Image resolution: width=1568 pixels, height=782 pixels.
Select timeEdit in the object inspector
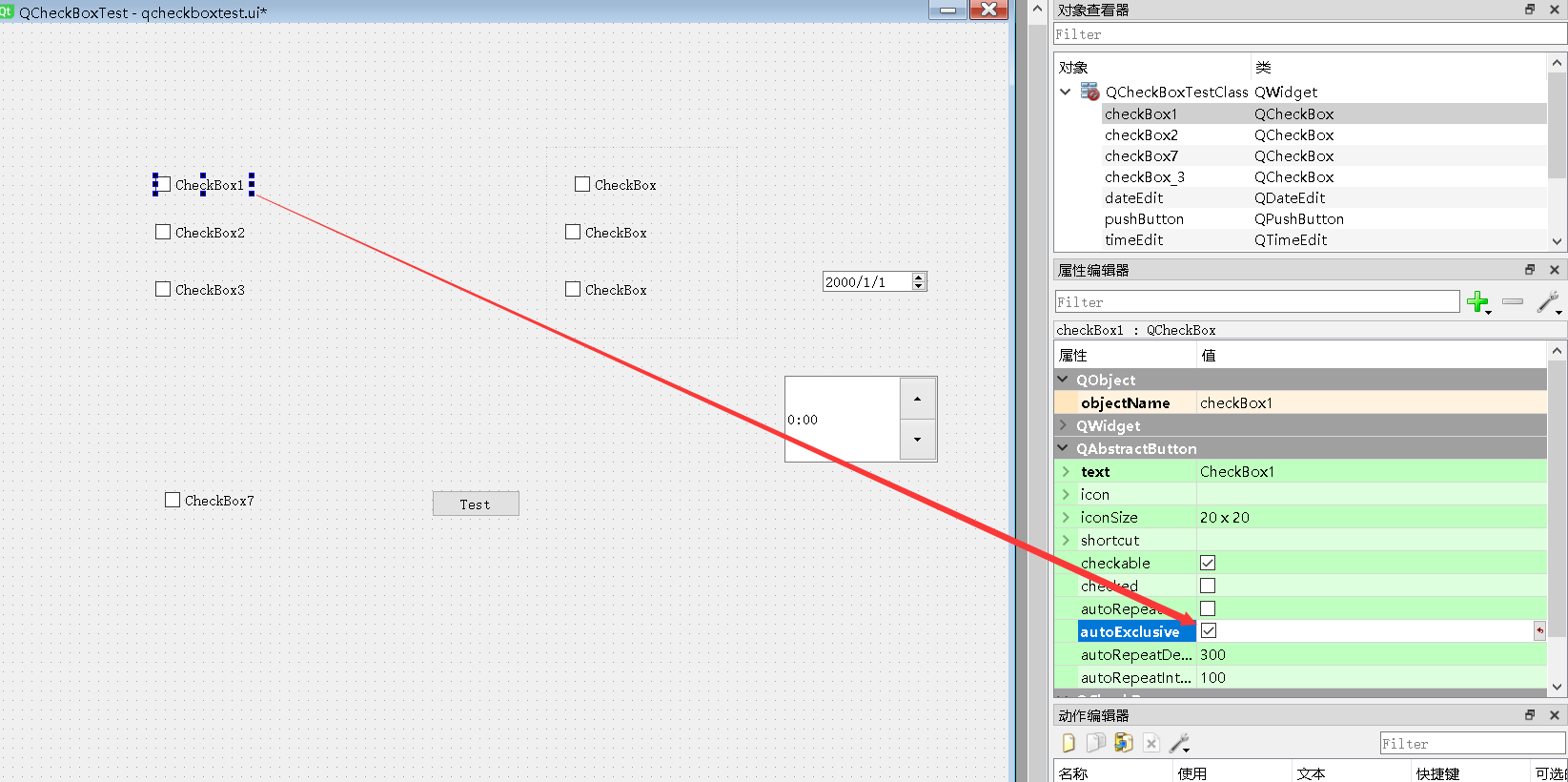[x=1133, y=239]
